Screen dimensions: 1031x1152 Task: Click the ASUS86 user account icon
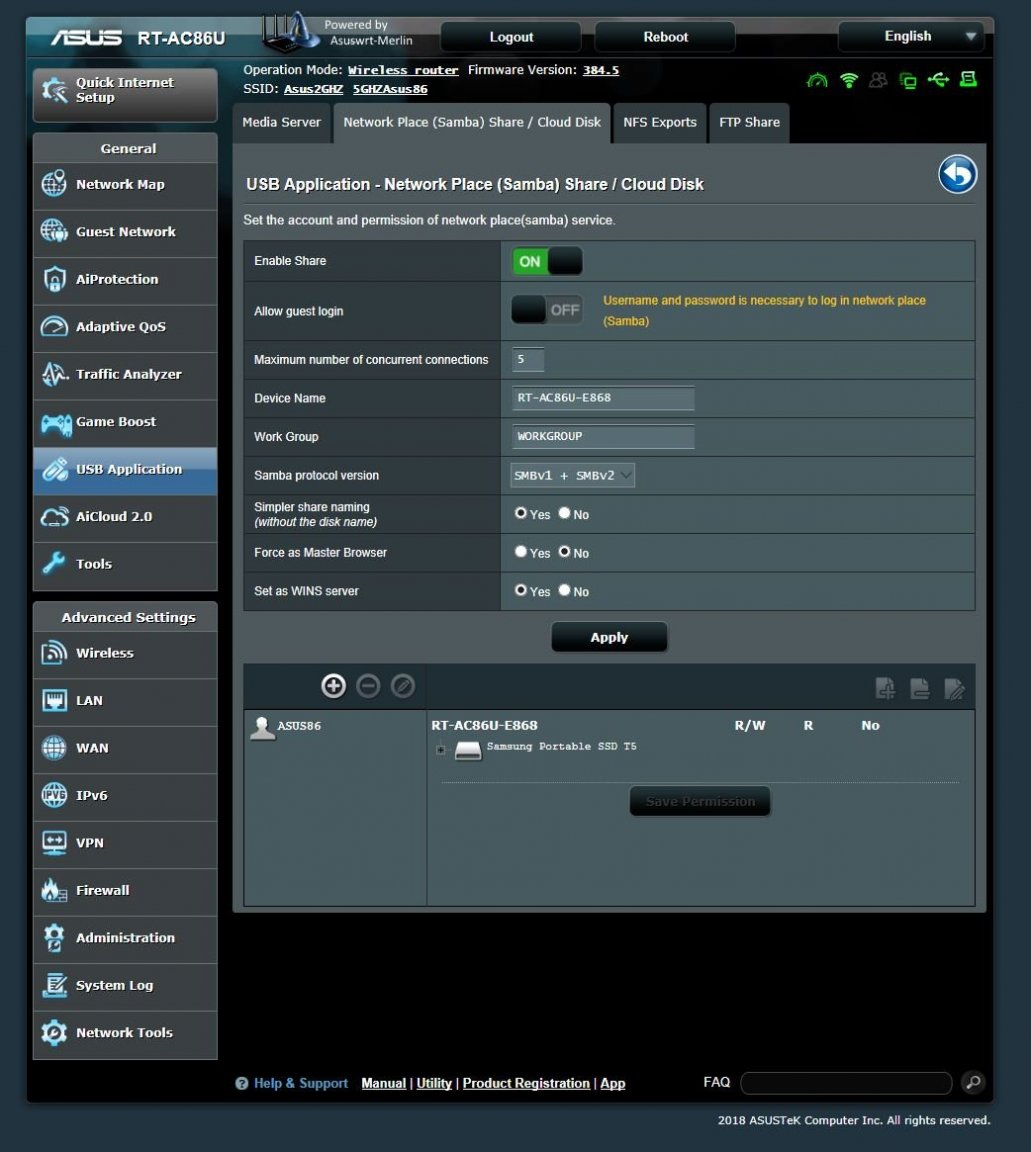tap(262, 727)
